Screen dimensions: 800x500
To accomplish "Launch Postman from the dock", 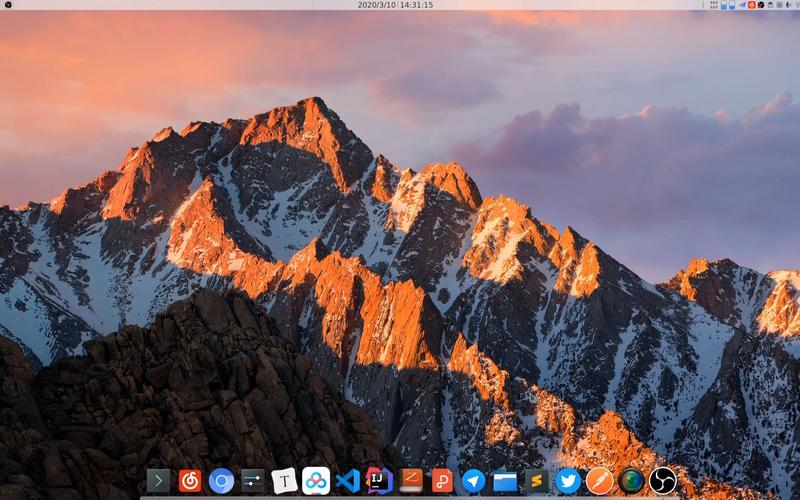I will point(599,481).
